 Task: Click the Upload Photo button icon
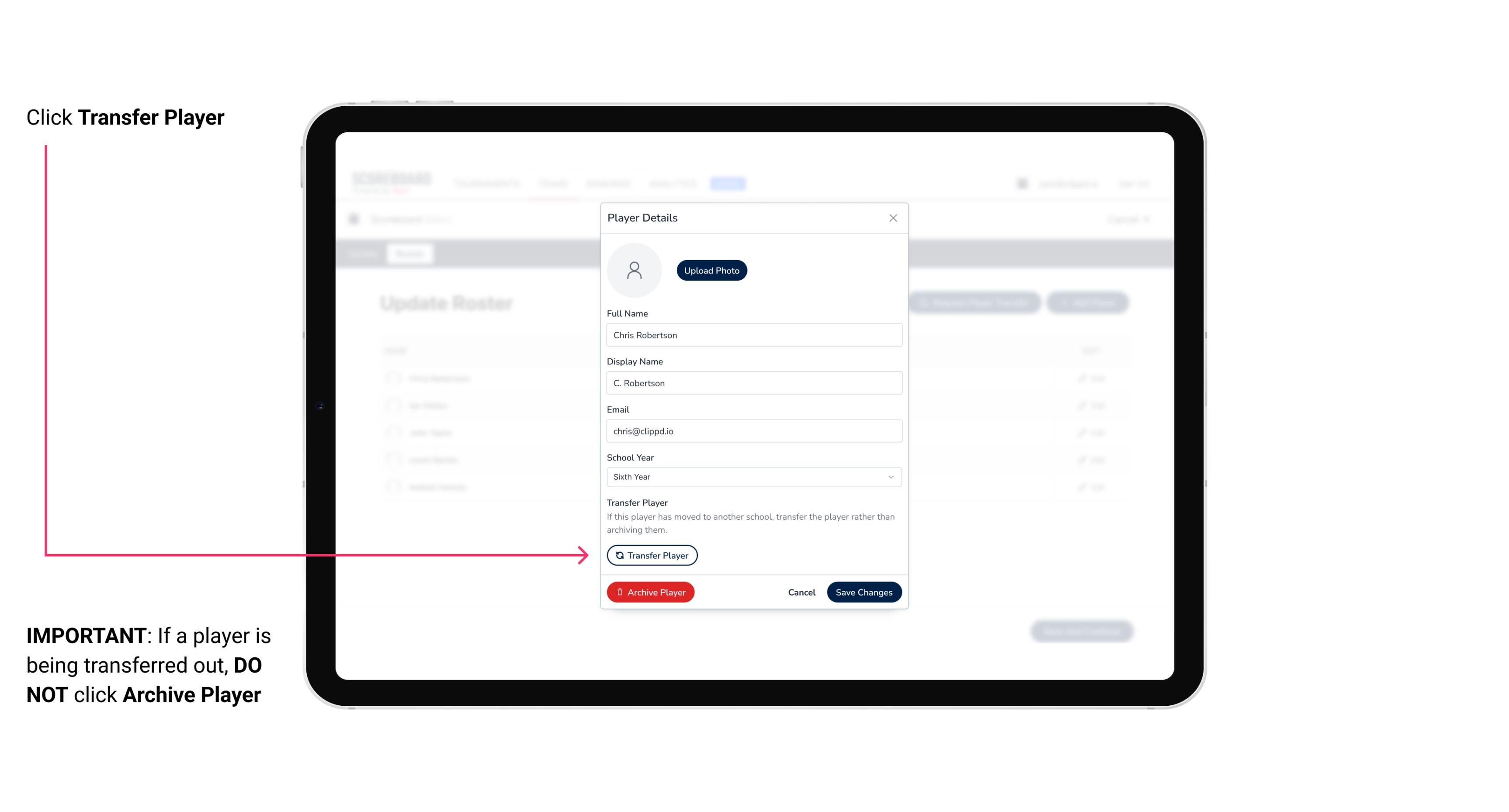click(x=712, y=270)
